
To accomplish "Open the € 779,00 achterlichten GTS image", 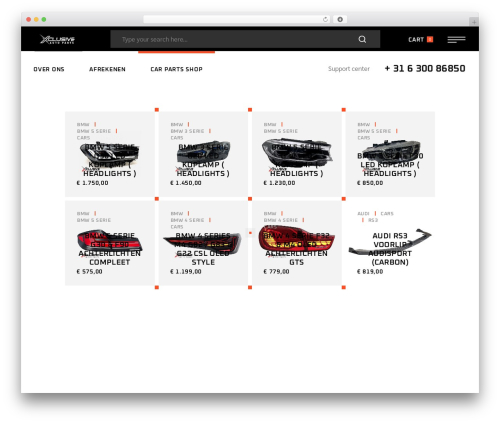I will (297, 240).
